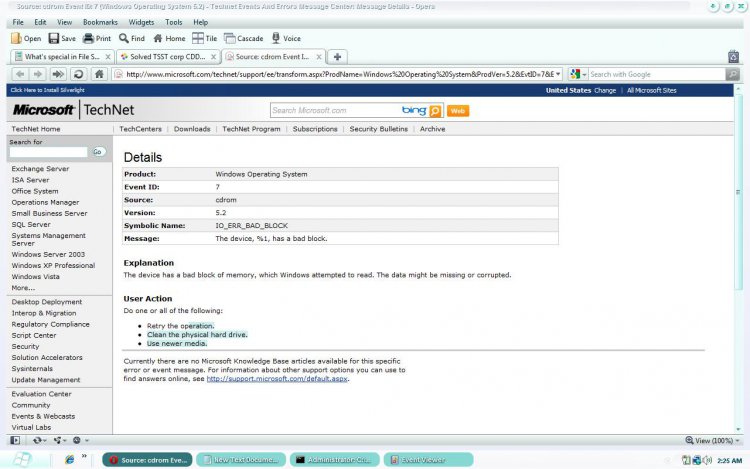Close the "Source: cdrom Event I..." tab

(319, 57)
